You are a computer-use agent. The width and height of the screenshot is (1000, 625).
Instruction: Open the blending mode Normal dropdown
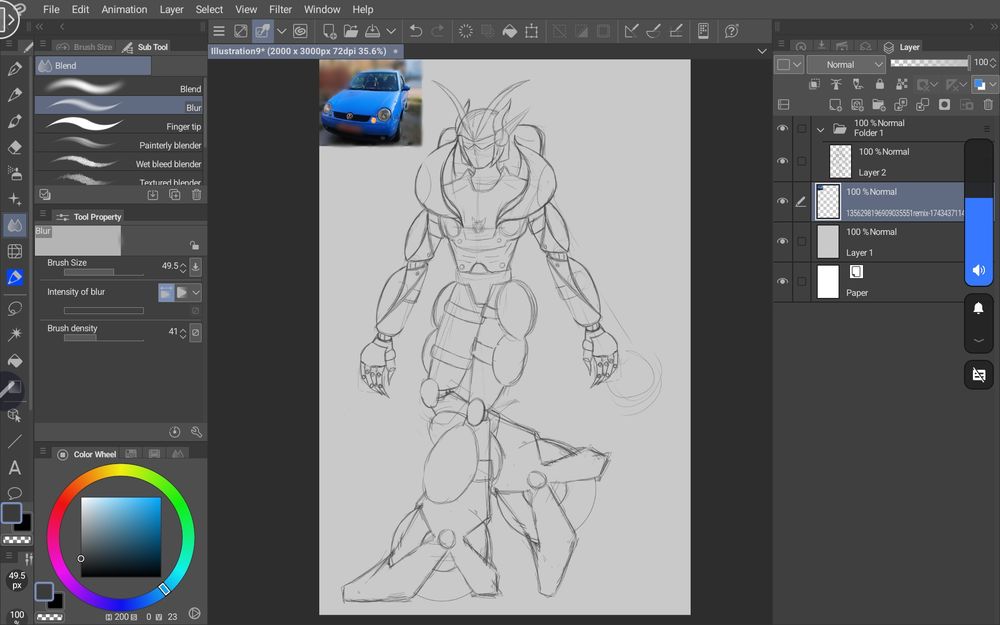846,64
